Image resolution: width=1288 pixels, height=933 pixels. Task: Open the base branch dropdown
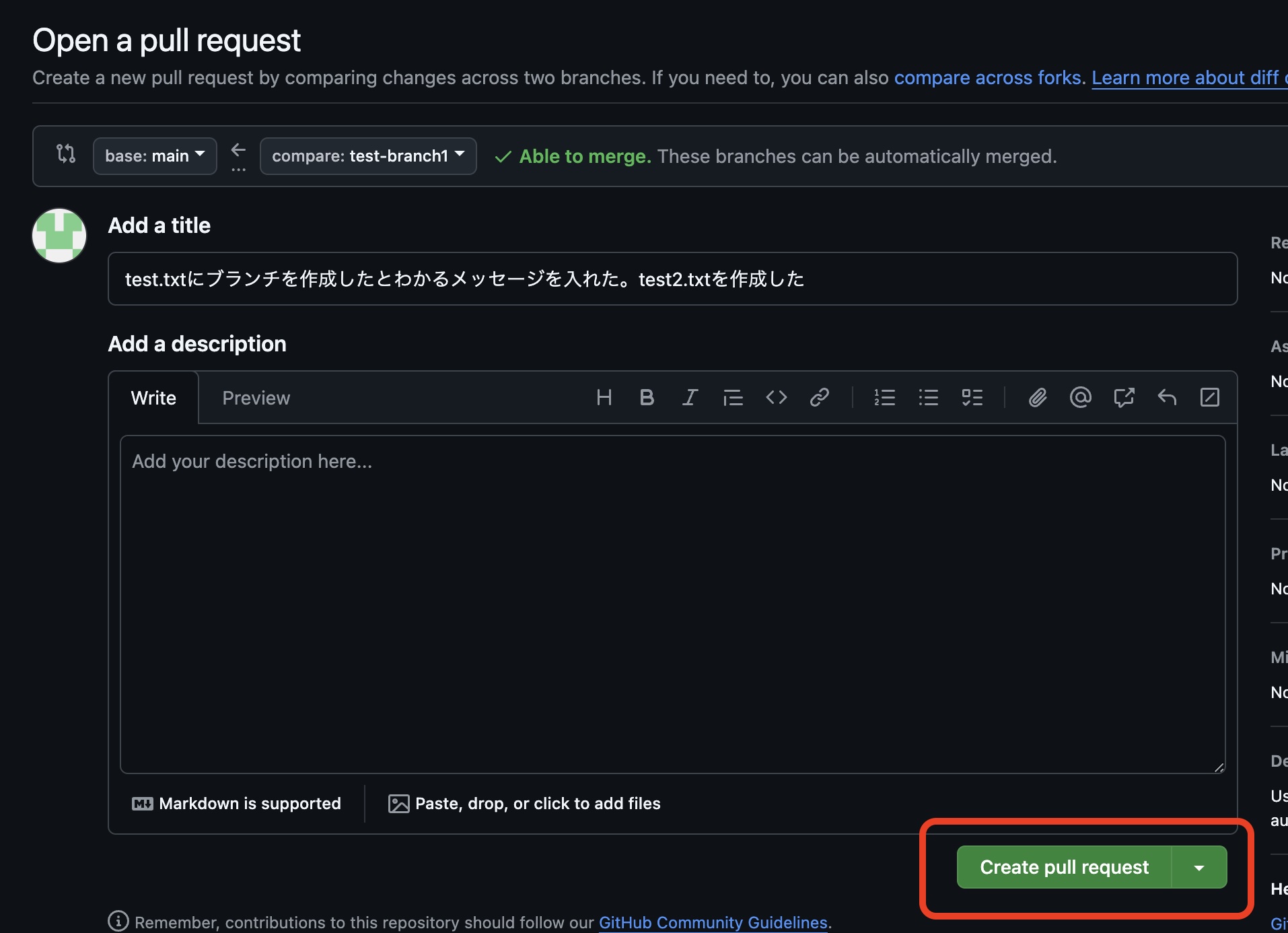click(x=154, y=155)
